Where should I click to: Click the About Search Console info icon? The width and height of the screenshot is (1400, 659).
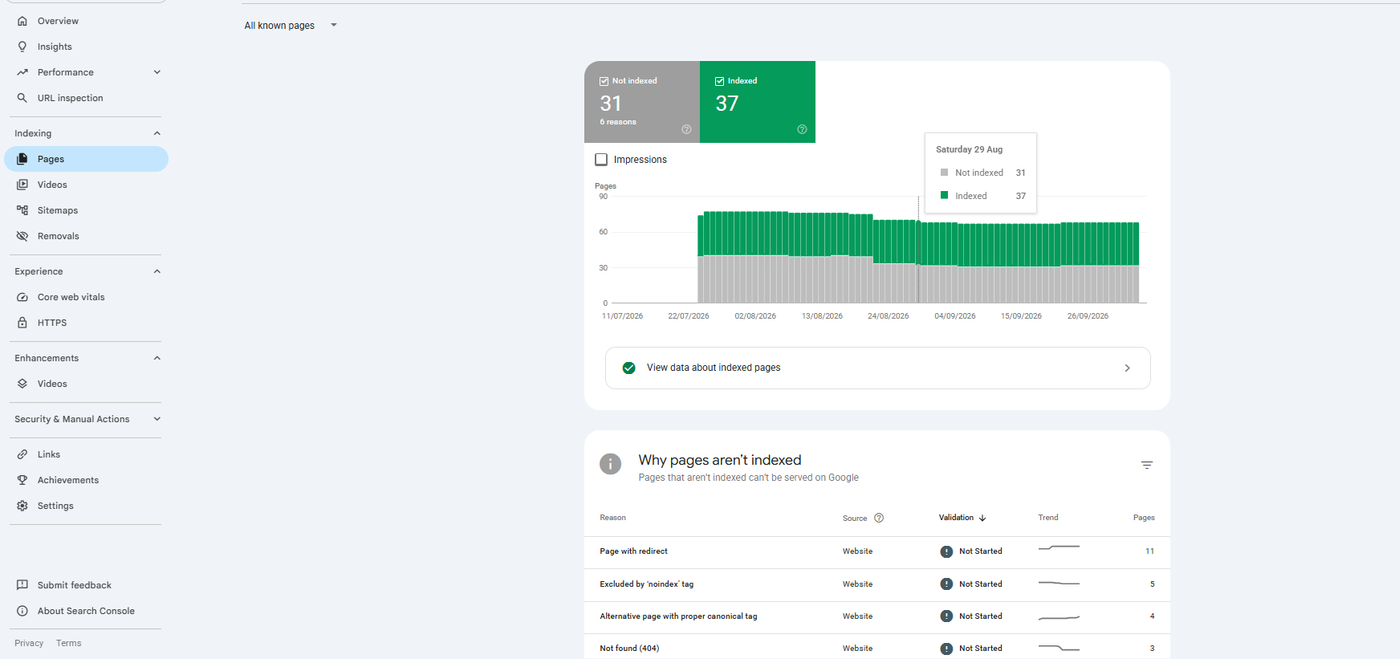pyautogui.click(x=22, y=611)
